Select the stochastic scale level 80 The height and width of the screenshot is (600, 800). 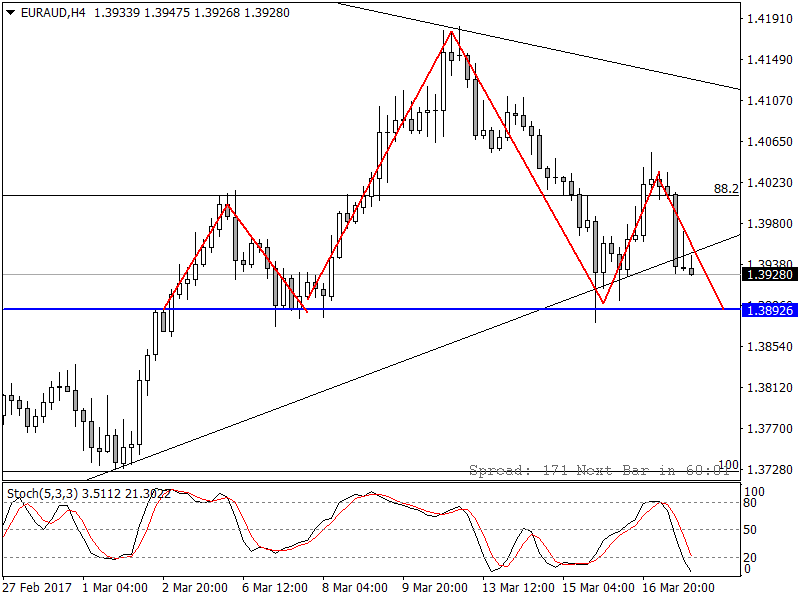(751, 503)
